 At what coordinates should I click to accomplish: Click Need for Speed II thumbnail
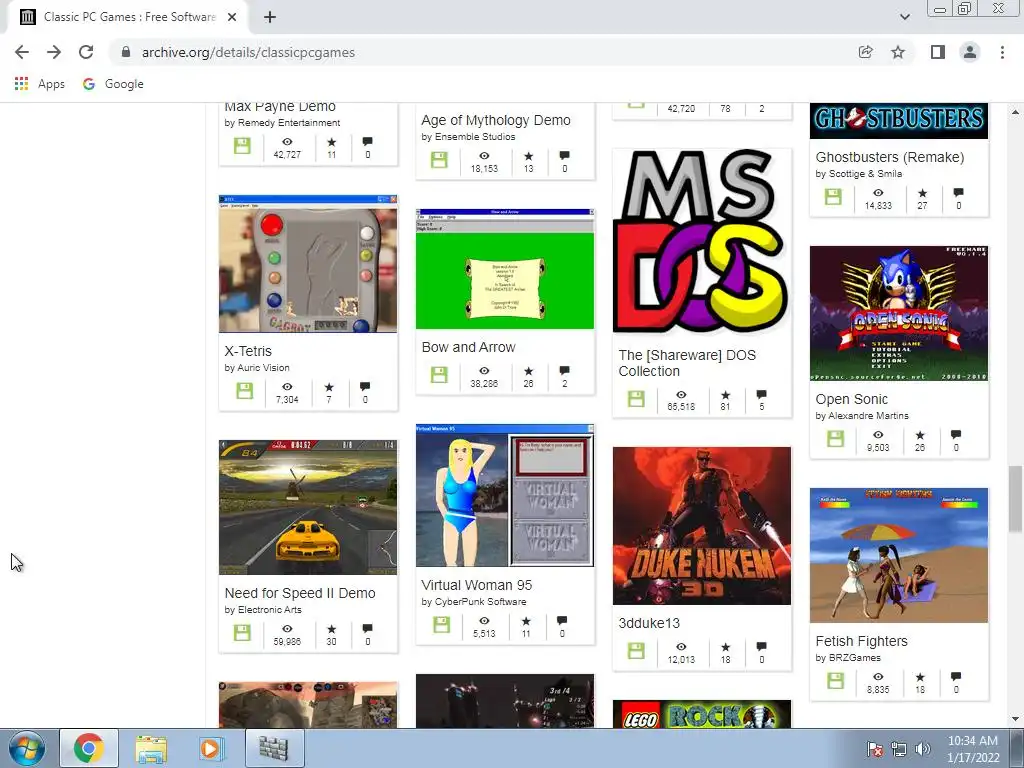click(x=308, y=507)
